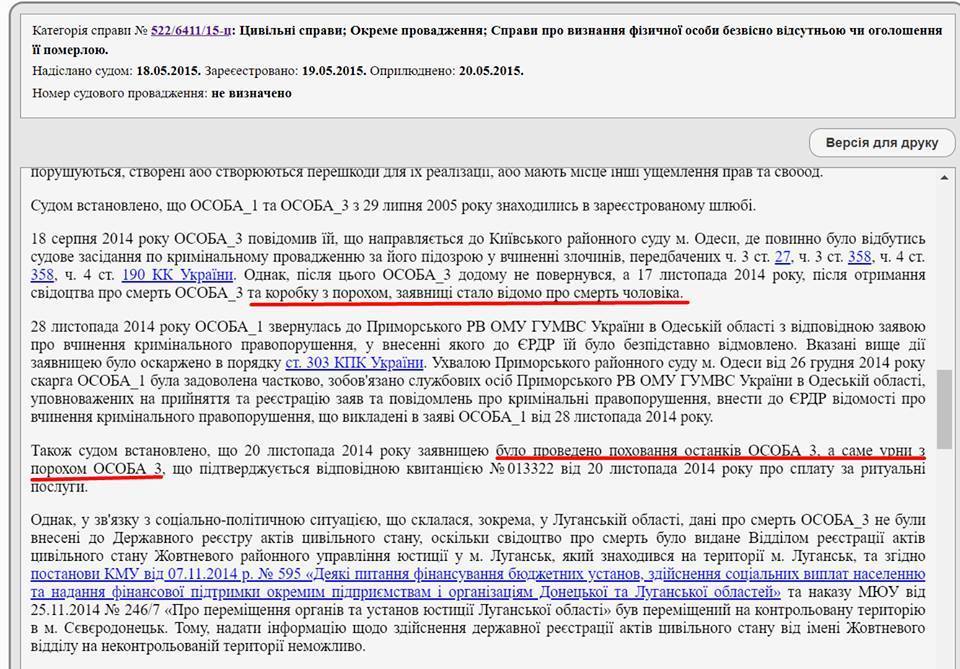Click the "не визначено" proceeding number text

[251, 91]
